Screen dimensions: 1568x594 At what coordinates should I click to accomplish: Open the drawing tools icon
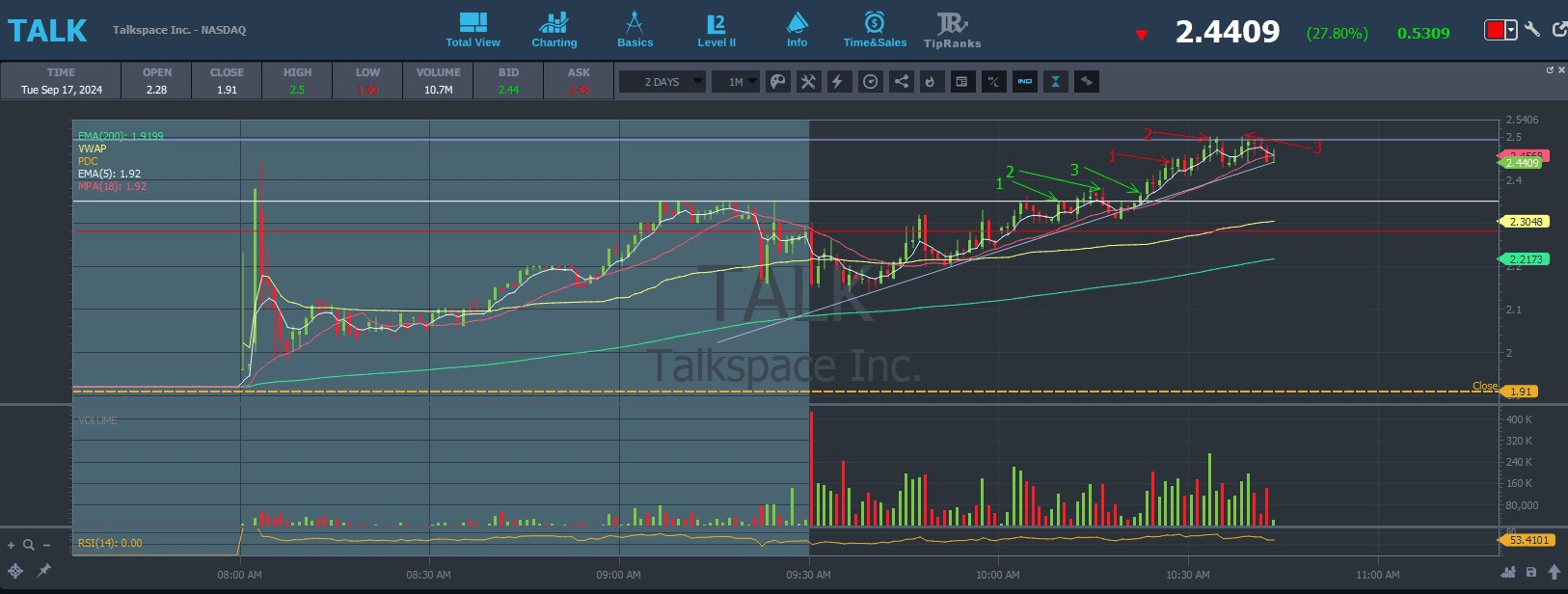(808, 82)
